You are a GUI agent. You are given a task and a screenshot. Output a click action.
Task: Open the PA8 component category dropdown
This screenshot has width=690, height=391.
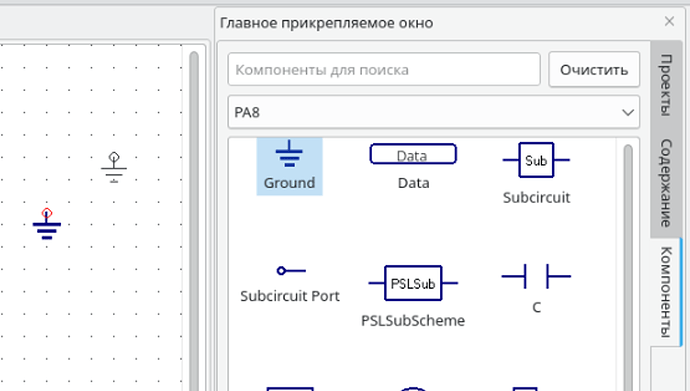[433, 113]
